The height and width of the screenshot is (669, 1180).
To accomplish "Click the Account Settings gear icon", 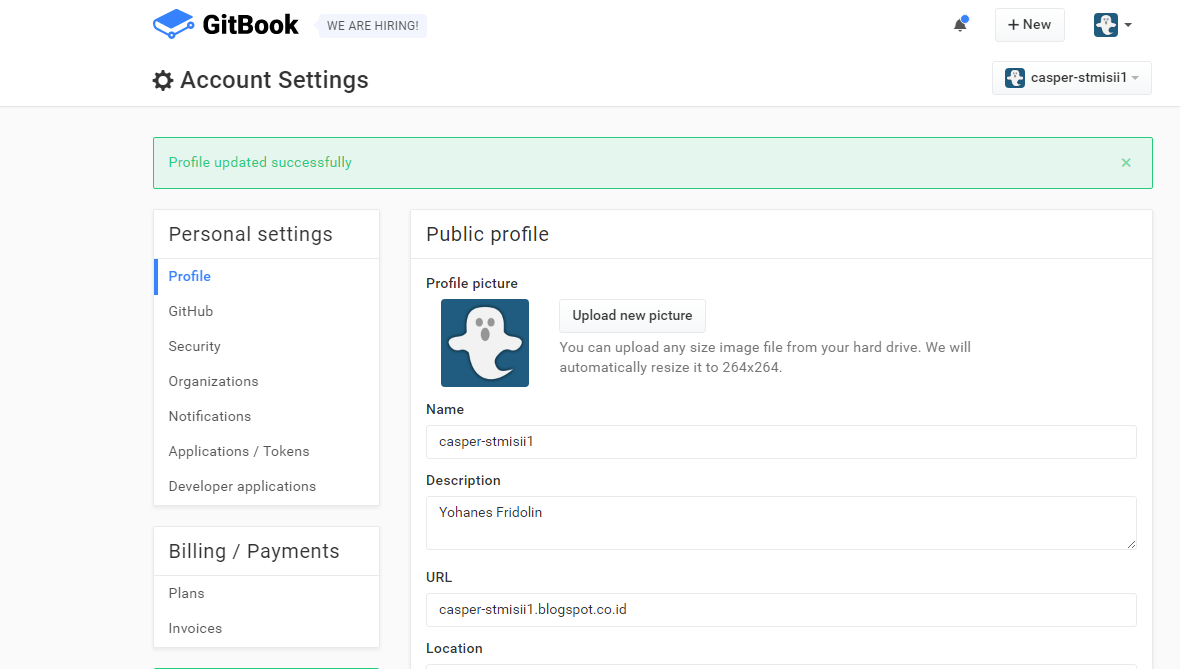I will point(163,81).
